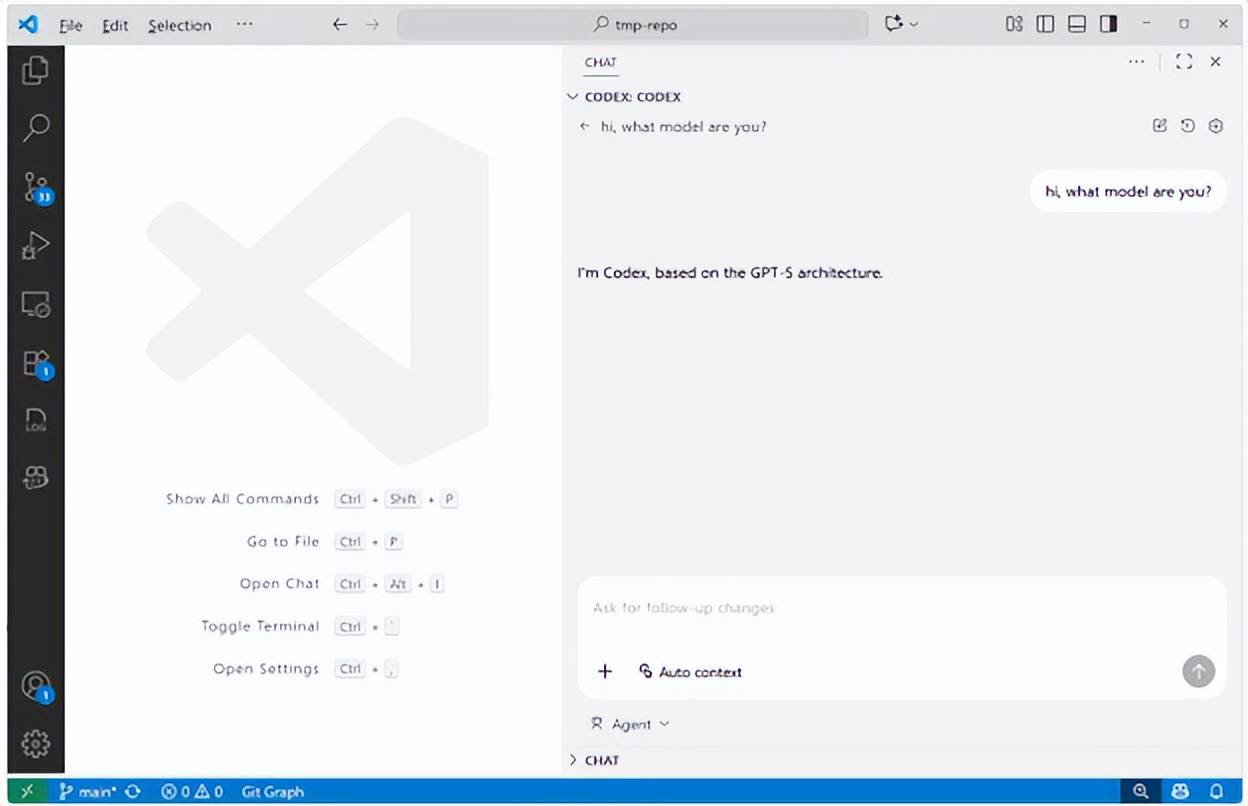
Task: Send message with the up-arrow button
Action: coord(1198,671)
